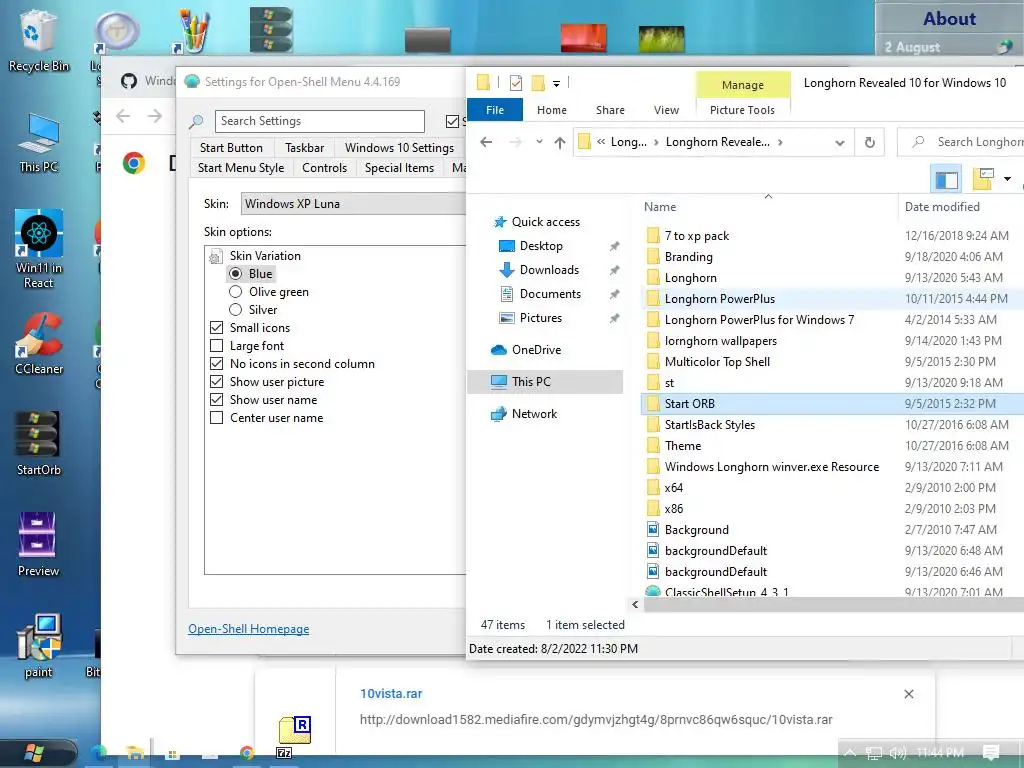1024x768 pixels.
Task: Click the browser back arrow behind settings
Action: tap(122, 116)
